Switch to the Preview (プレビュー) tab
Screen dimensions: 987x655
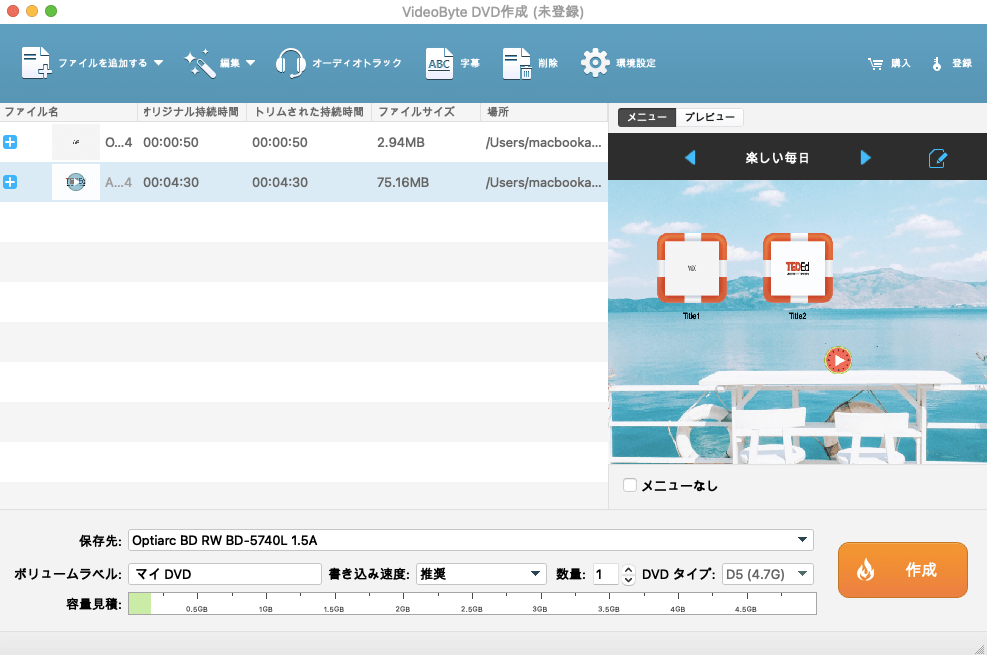[x=710, y=118]
